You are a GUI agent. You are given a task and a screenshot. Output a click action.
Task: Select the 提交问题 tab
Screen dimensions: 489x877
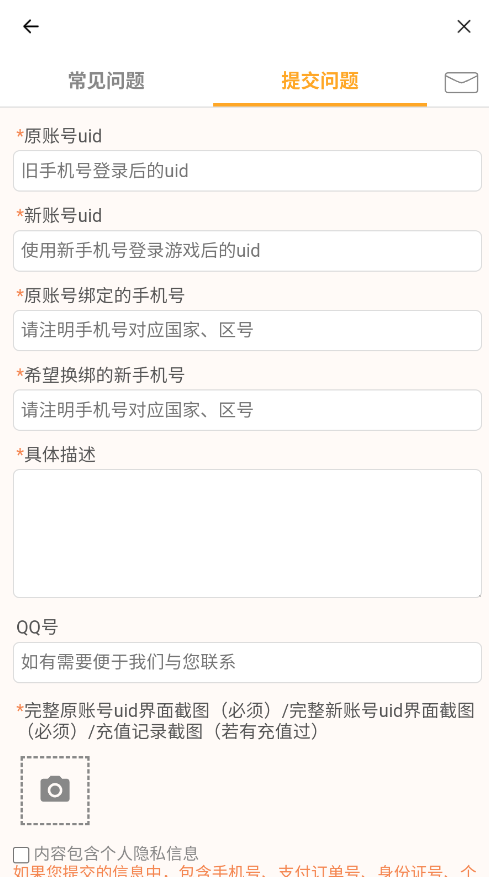point(319,81)
